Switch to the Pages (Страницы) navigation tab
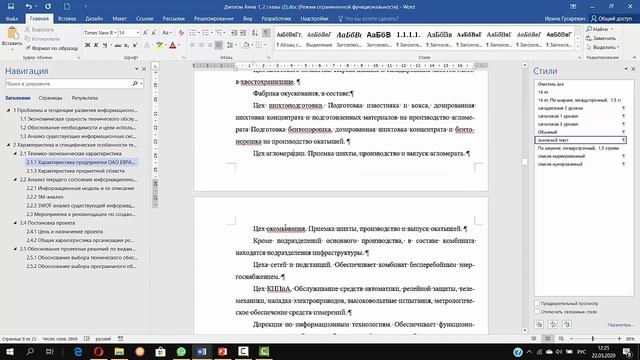 [x=51, y=98]
